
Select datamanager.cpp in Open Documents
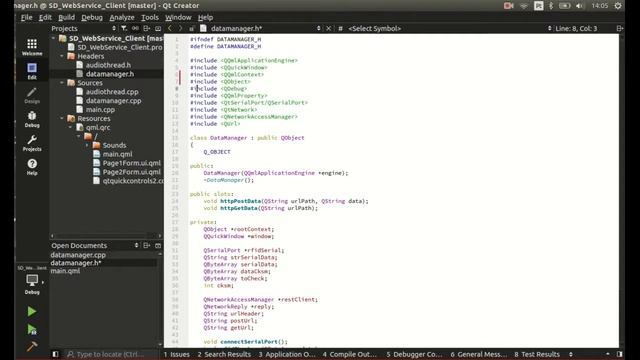click(x=78, y=255)
